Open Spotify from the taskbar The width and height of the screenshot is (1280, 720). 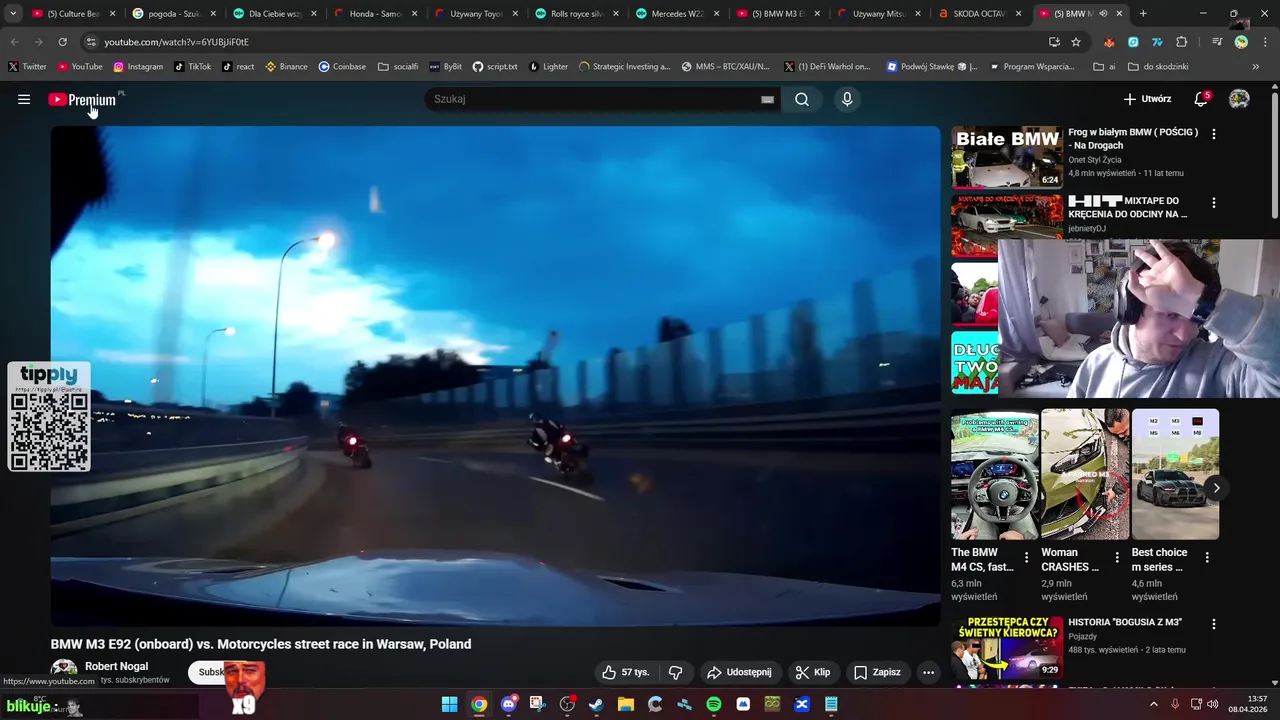(x=714, y=705)
